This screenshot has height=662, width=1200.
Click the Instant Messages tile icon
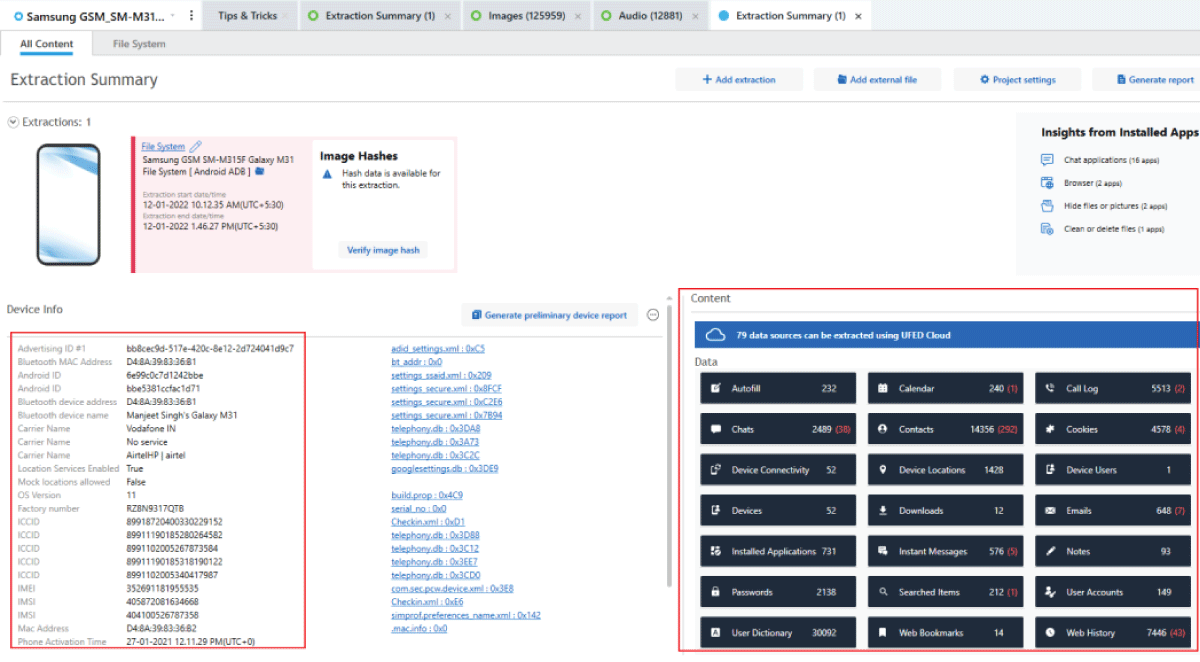point(883,551)
